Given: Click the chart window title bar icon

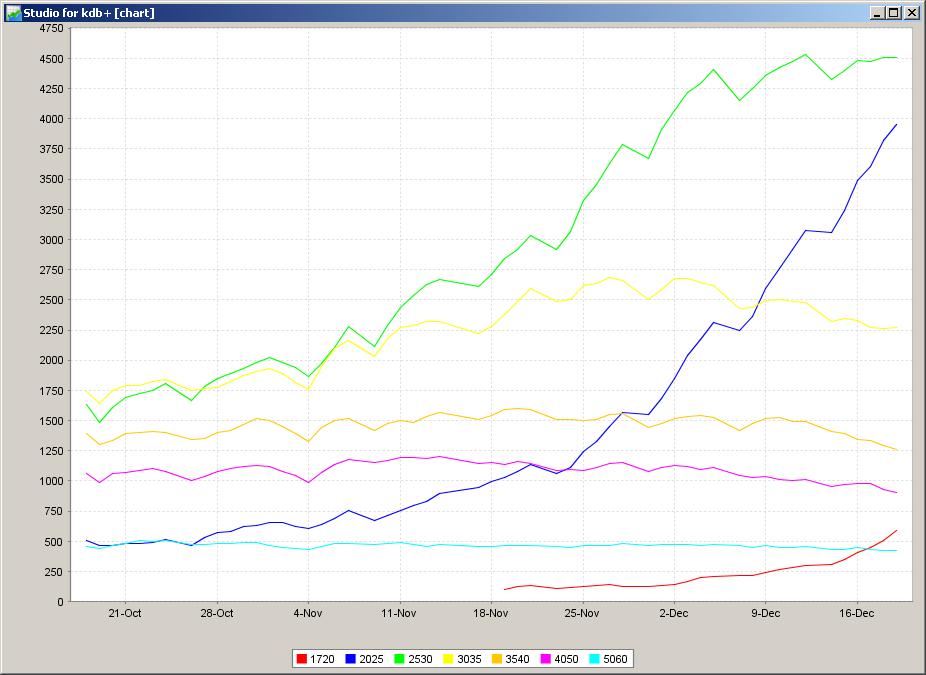Looking at the screenshot, I should pos(13,12).
